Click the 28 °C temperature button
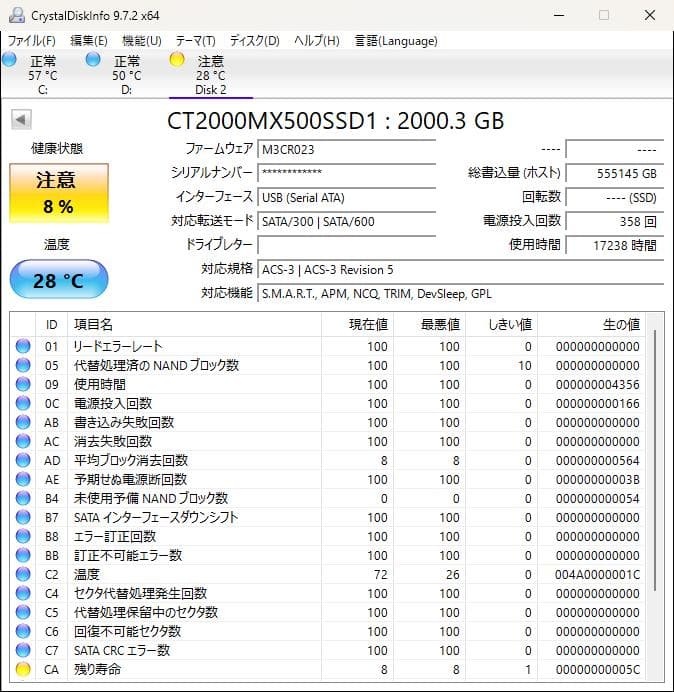This screenshot has height=692, width=674. click(59, 279)
